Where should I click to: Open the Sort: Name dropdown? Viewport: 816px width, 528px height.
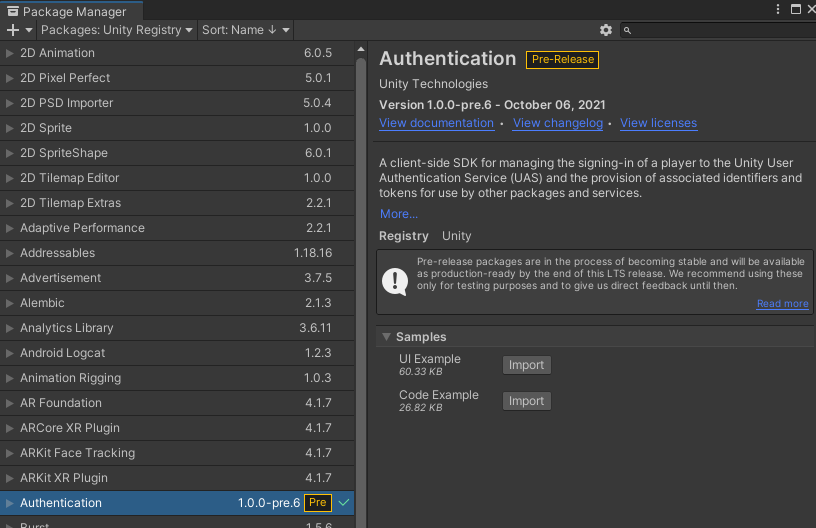tap(246, 30)
